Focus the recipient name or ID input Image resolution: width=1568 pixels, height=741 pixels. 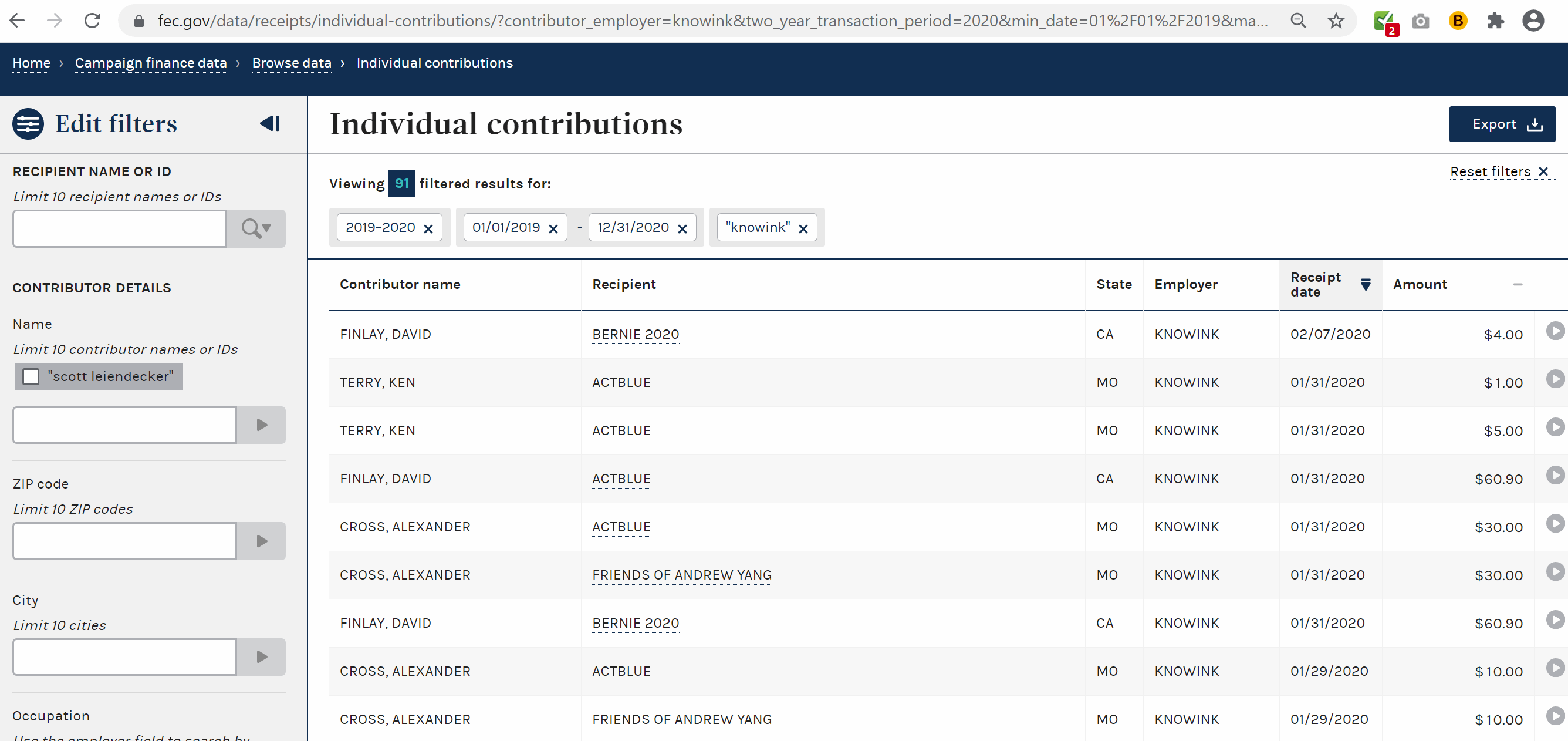click(x=119, y=229)
